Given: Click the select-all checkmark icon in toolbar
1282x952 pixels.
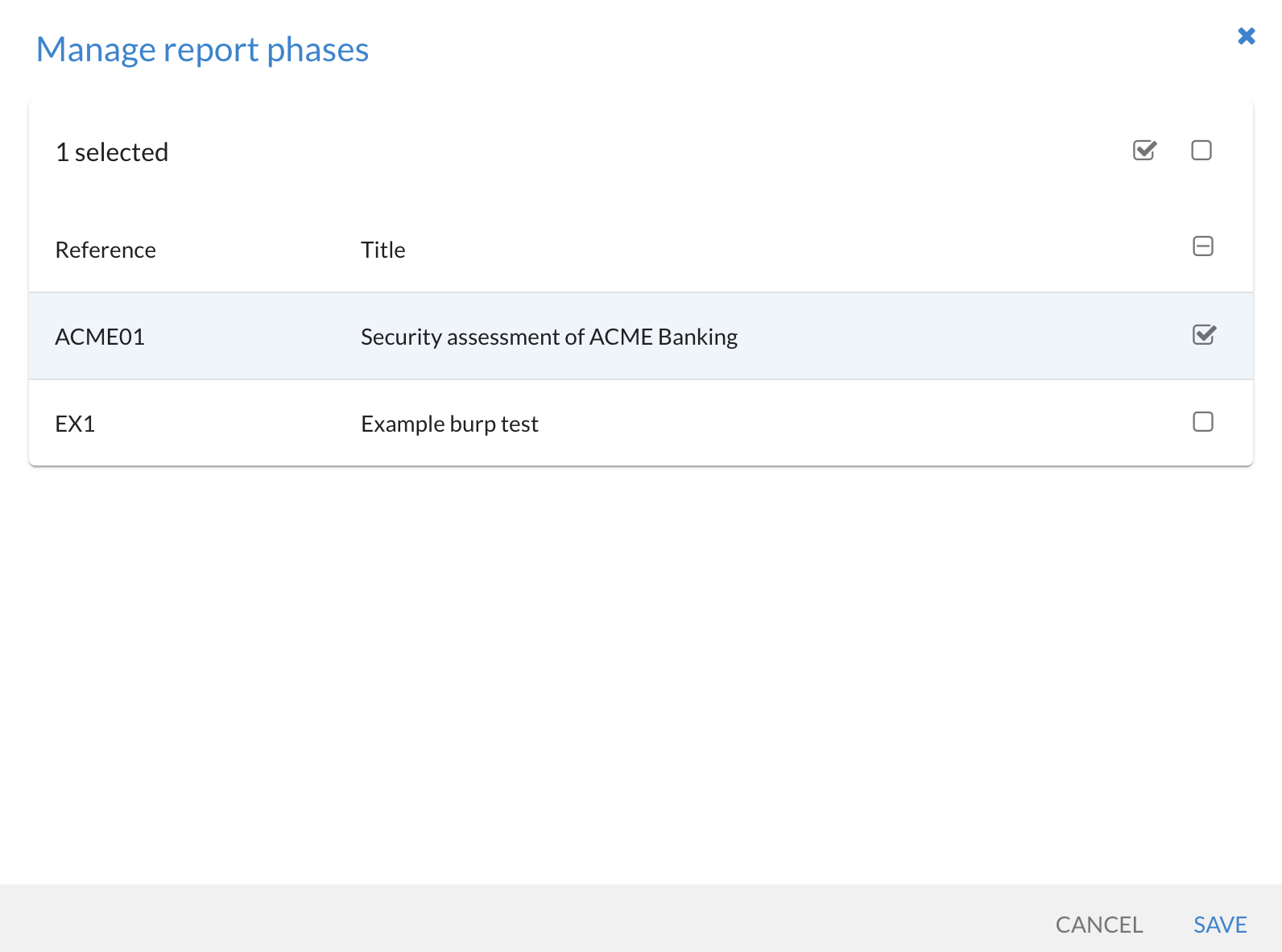Looking at the screenshot, I should tap(1144, 151).
